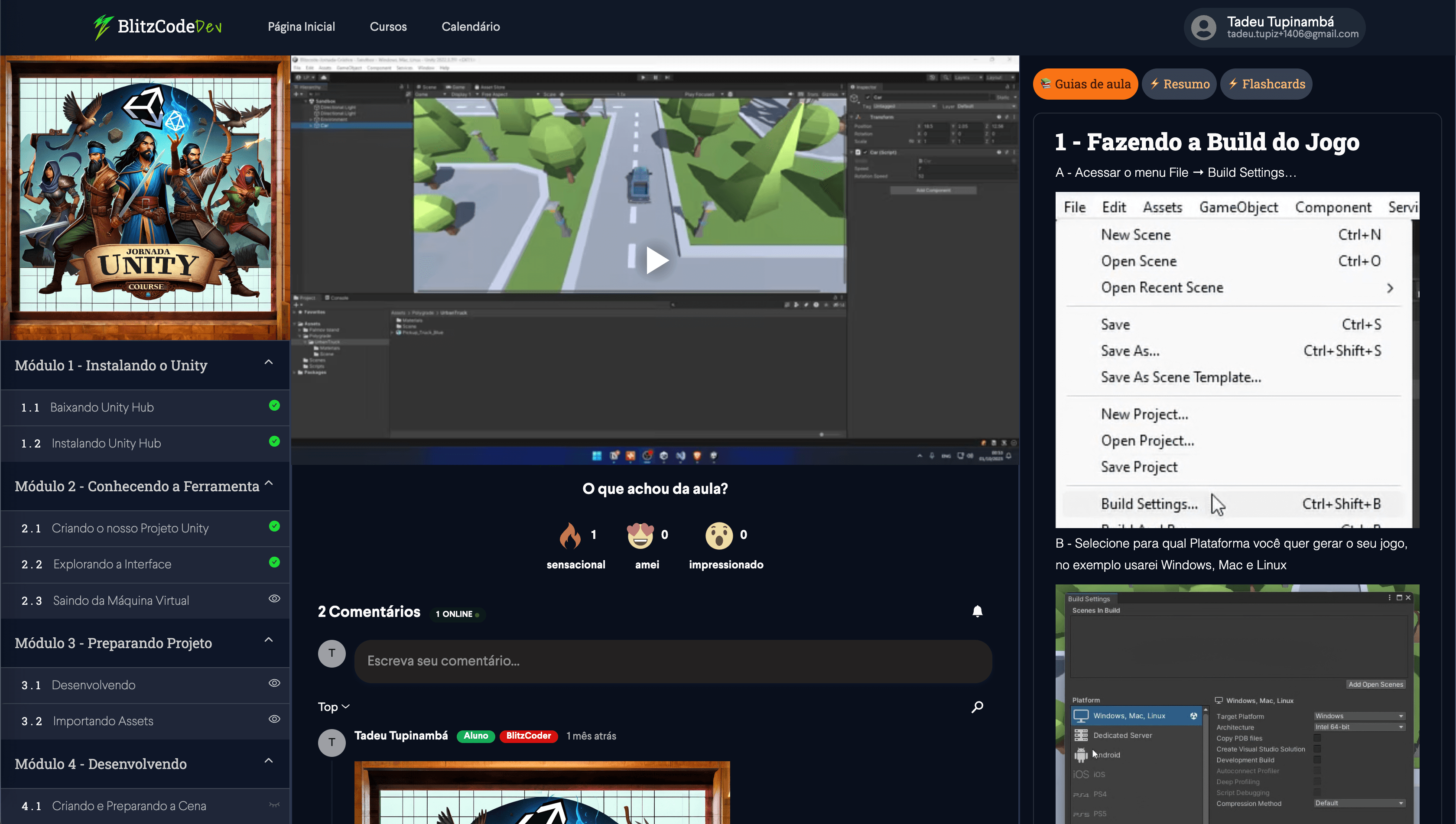Open lesson 4.1 Criando e Preparando a Cena
The height and width of the screenshot is (824, 1456).
pos(145,806)
